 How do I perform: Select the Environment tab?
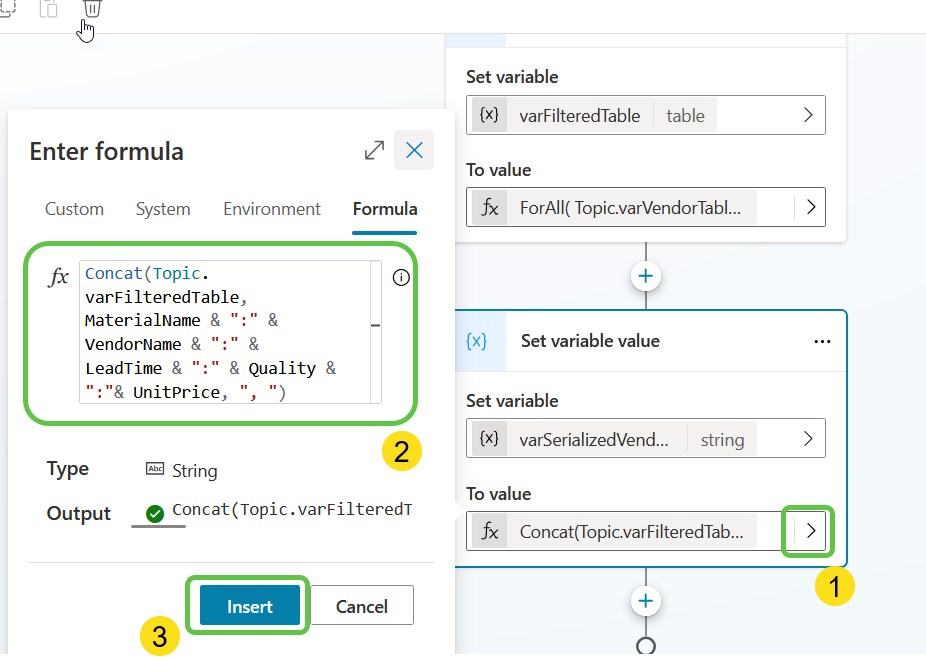(x=271, y=209)
